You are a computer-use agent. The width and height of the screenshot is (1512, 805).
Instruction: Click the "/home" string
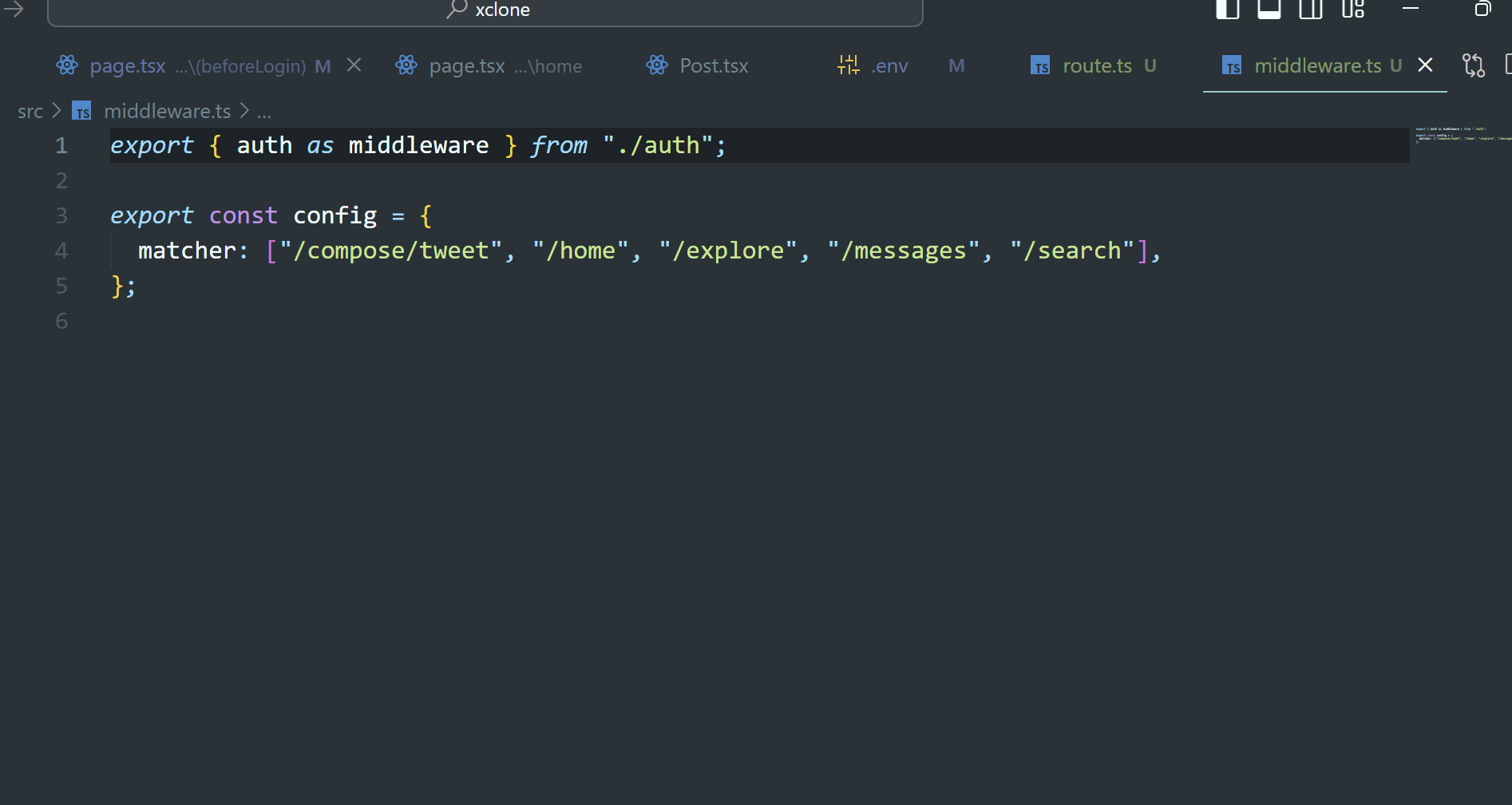pos(581,251)
